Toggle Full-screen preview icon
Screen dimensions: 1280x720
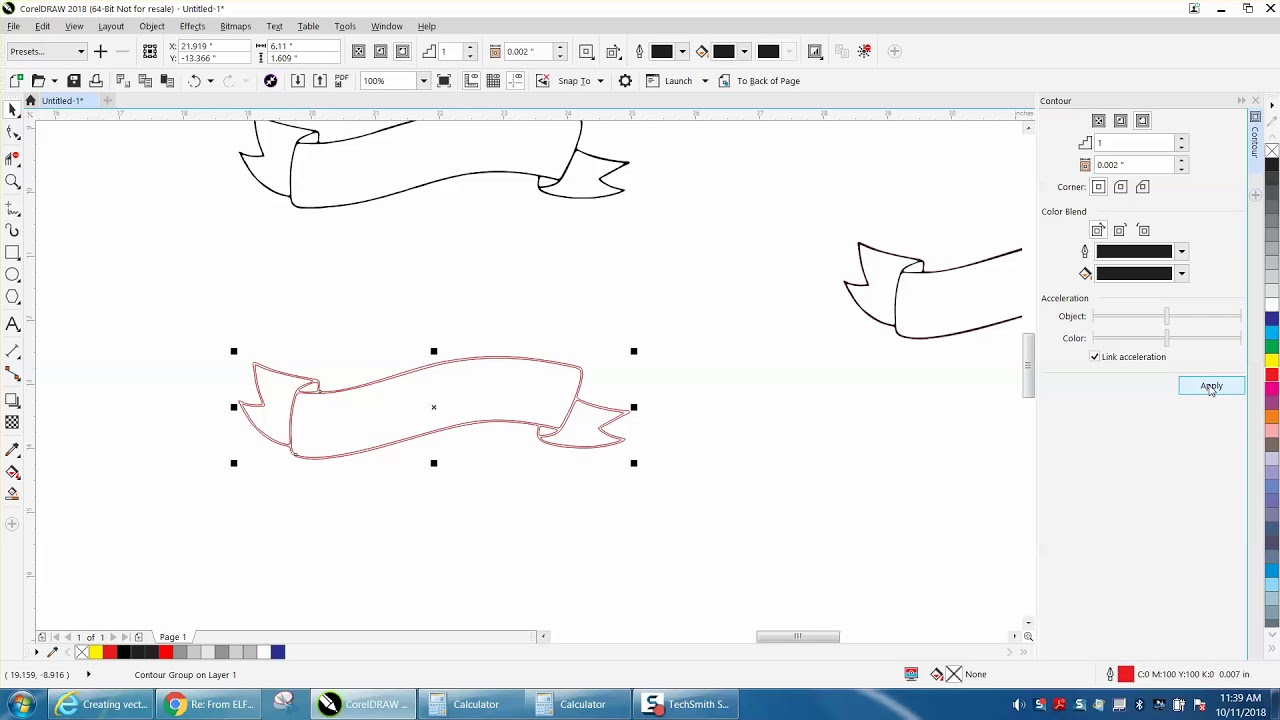pos(444,81)
